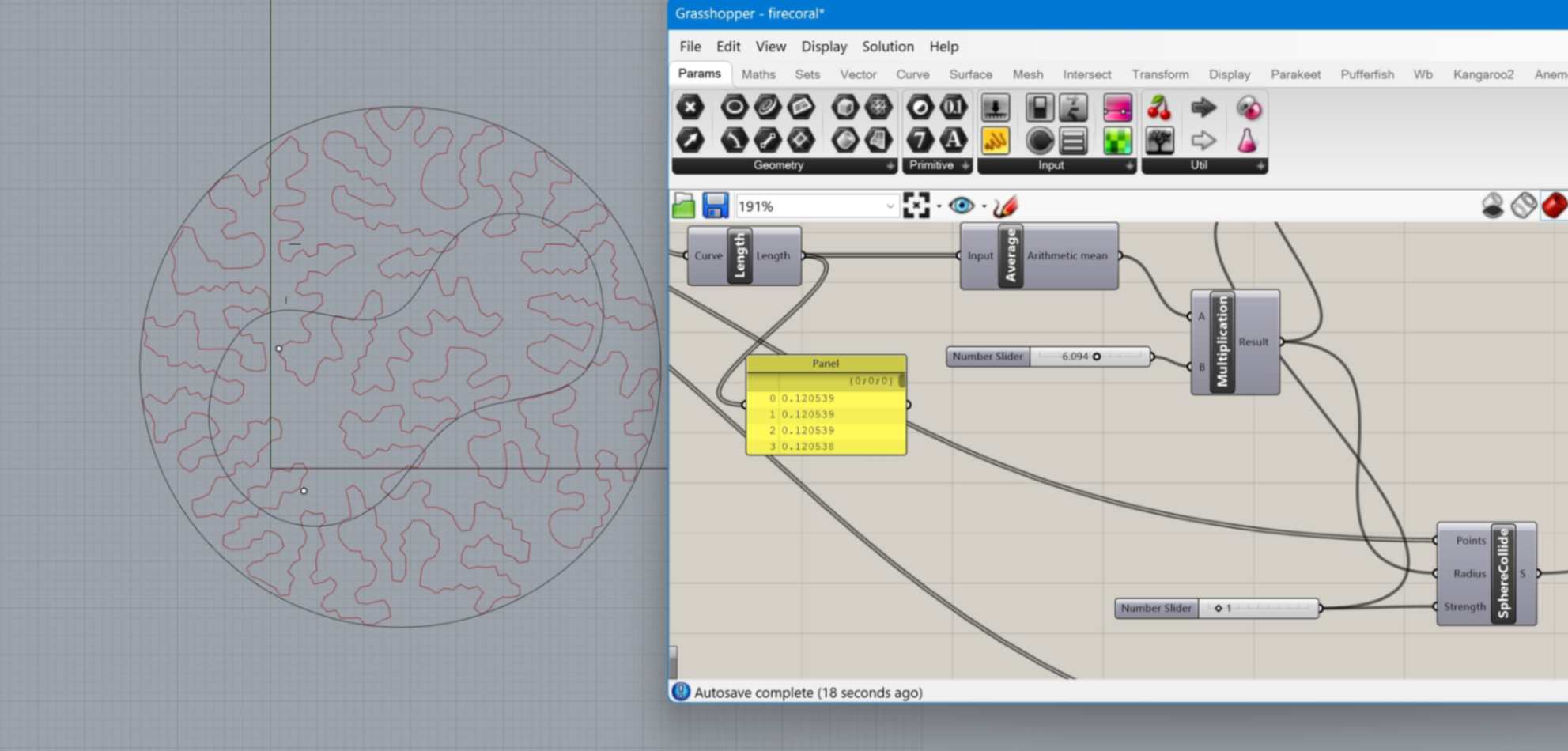Enable red shaded preview mode
Viewport: 1568px width, 751px height.
click(x=1554, y=206)
